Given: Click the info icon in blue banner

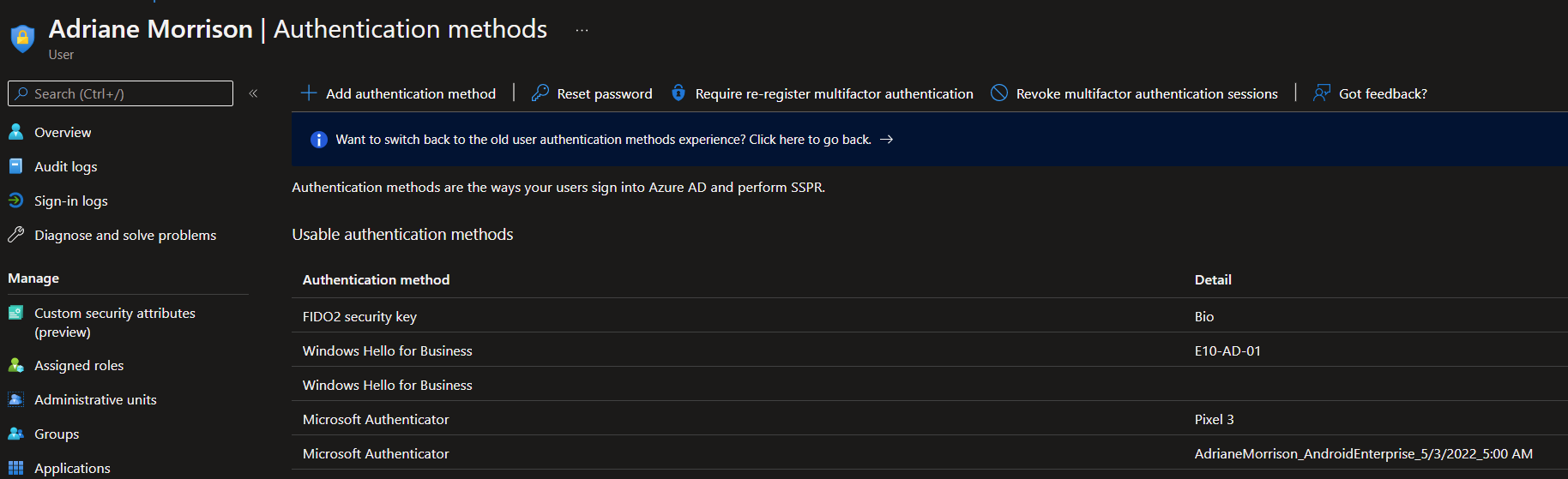Looking at the screenshot, I should pos(319,140).
